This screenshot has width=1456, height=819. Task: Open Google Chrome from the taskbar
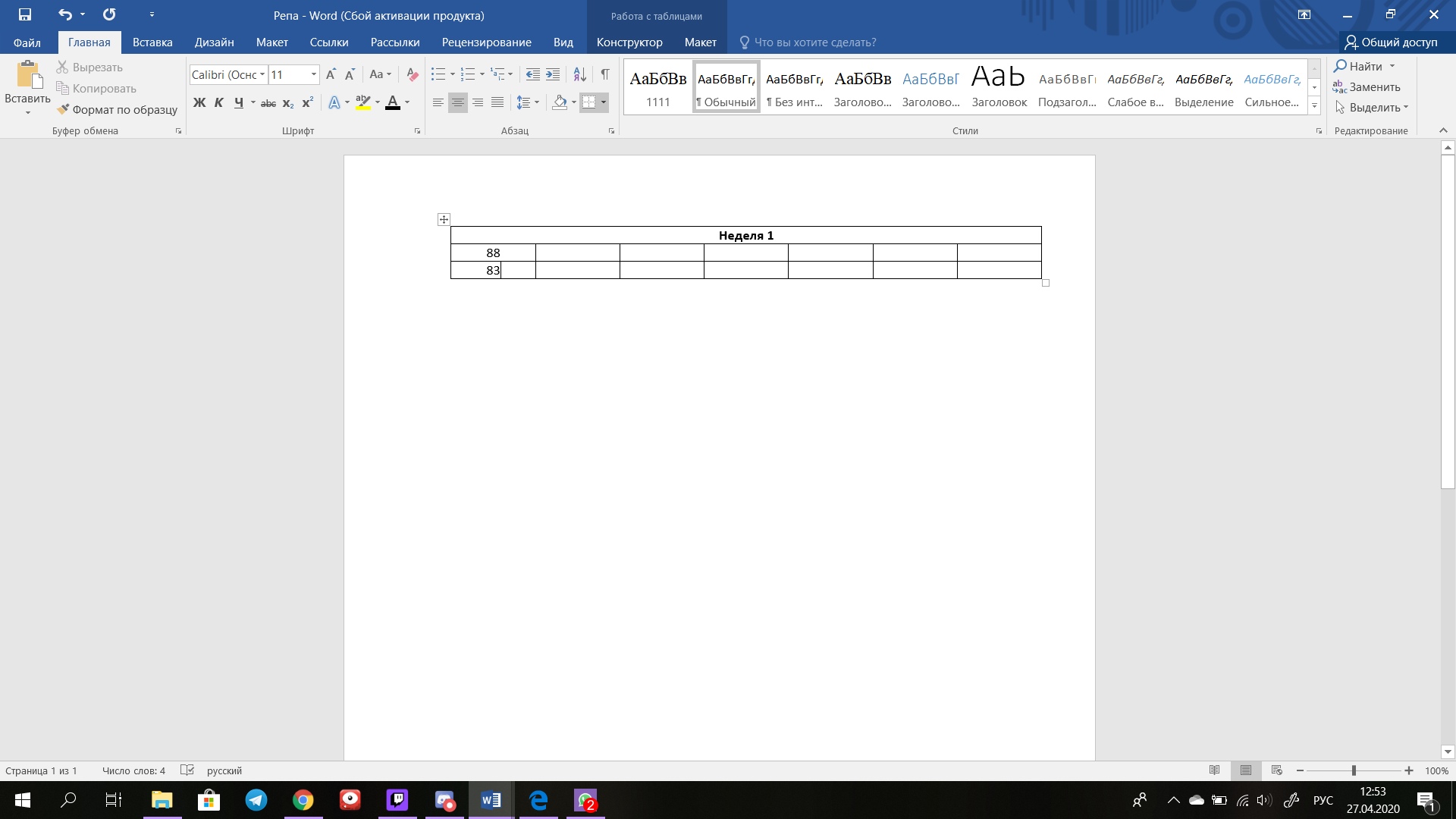coord(303,800)
